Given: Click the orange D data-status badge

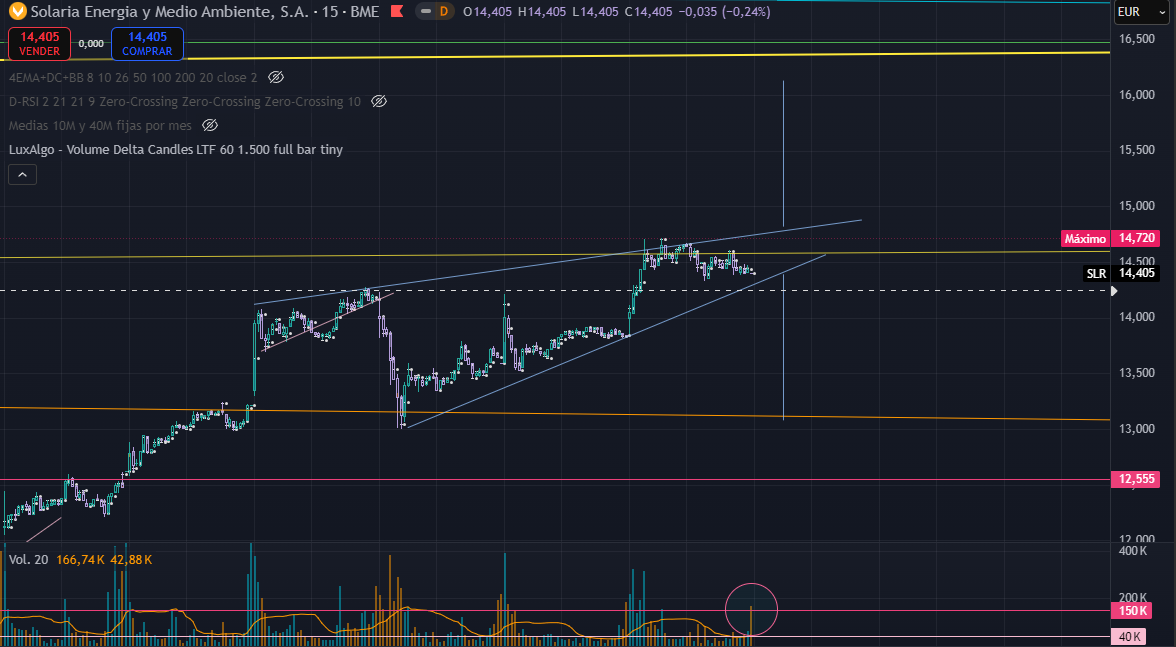Looking at the screenshot, I should (x=442, y=12).
